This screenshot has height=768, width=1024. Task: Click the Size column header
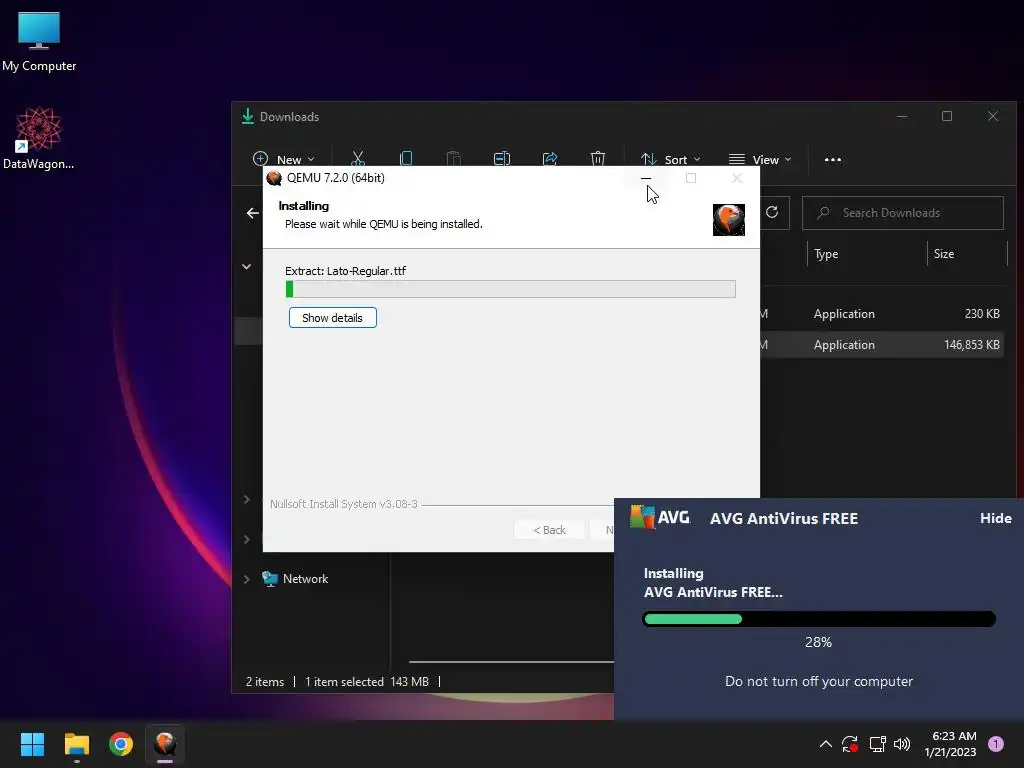click(x=944, y=254)
